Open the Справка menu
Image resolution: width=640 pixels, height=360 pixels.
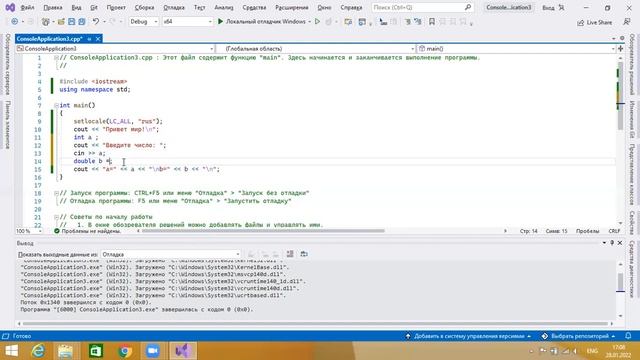tap(351, 7)
